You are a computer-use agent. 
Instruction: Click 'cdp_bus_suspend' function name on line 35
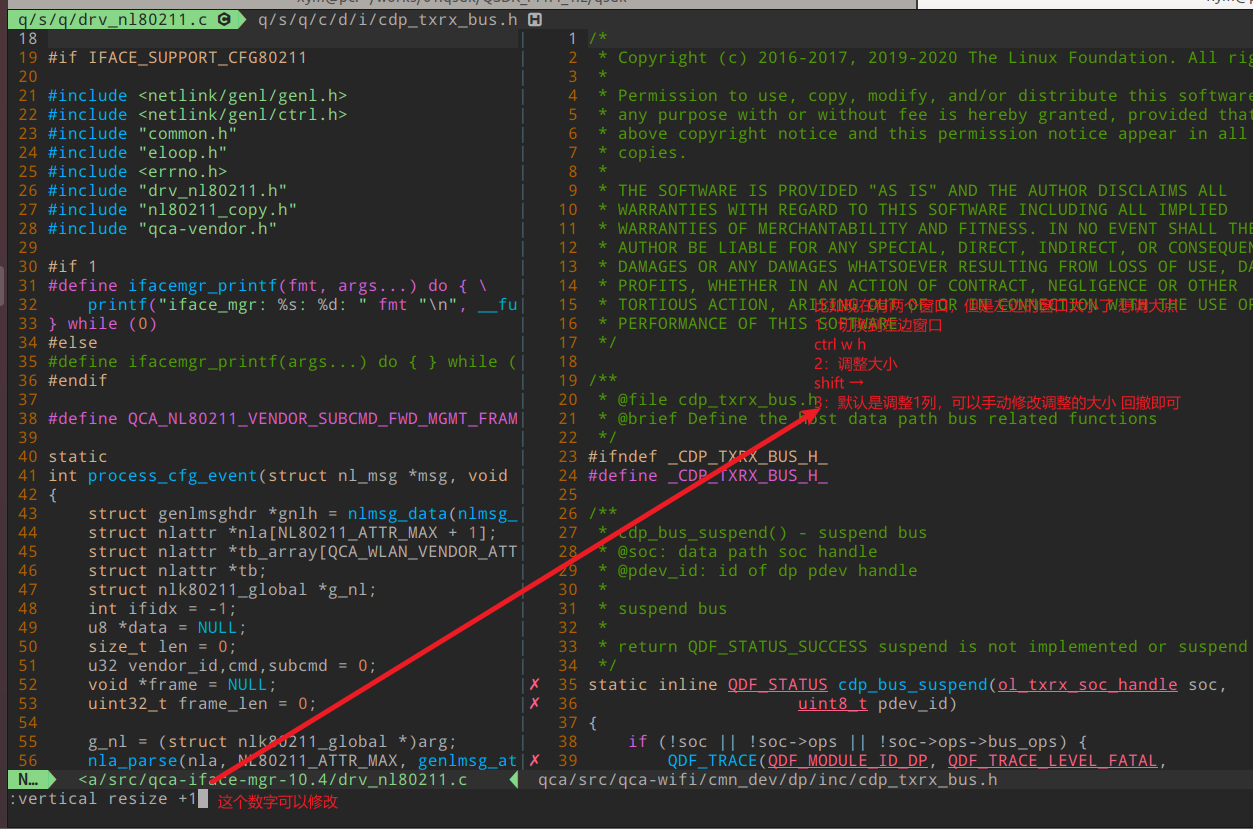913,685
